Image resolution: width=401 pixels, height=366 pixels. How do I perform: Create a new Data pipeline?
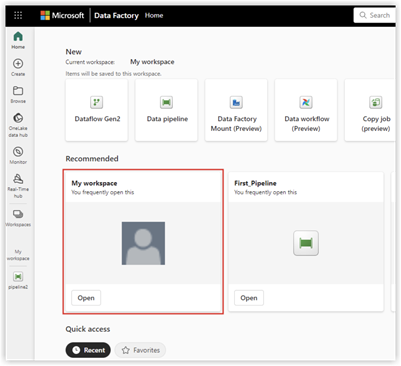[166, 110]
